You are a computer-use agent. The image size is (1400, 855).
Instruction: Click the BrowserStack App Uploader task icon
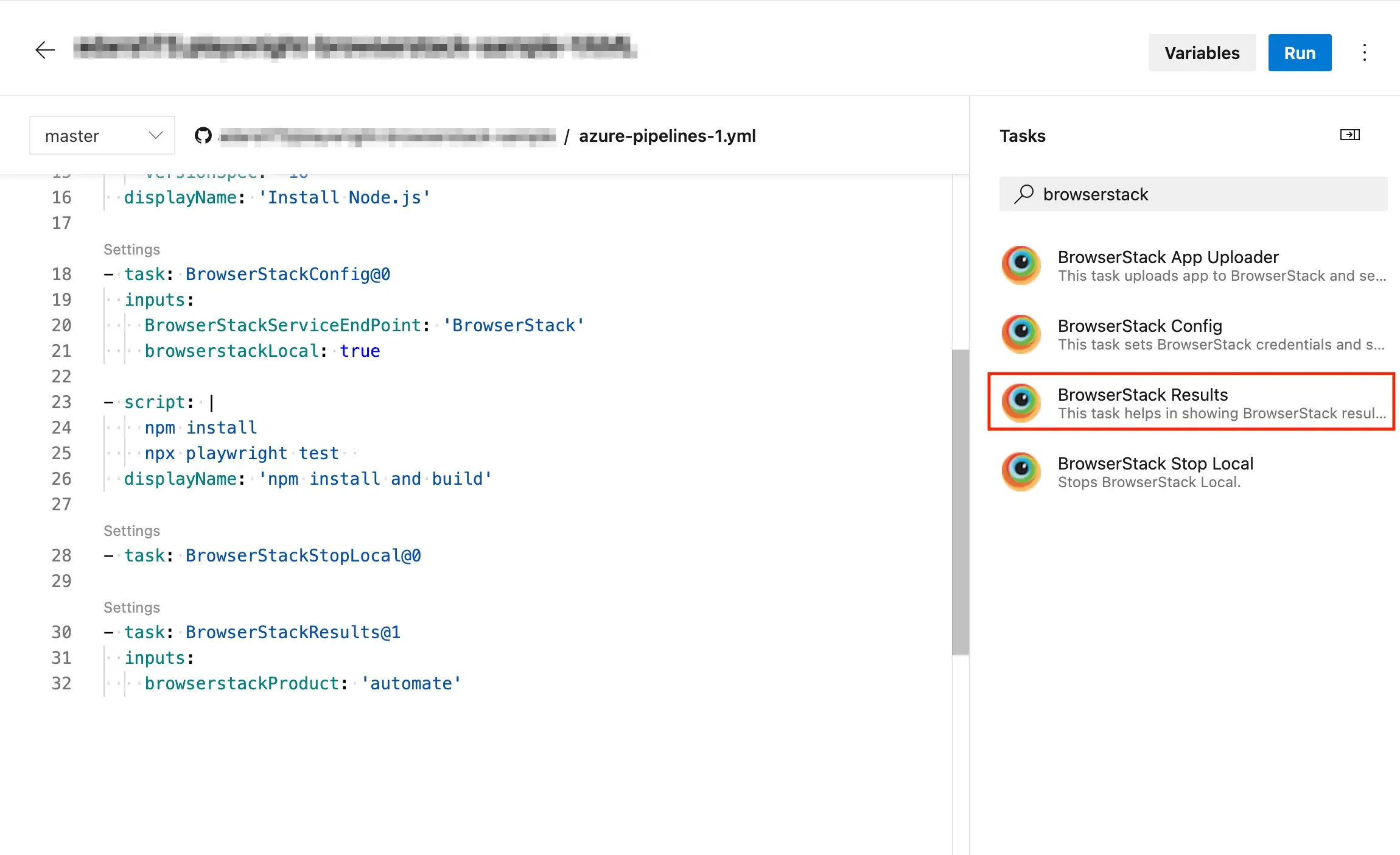[1021, 265]
